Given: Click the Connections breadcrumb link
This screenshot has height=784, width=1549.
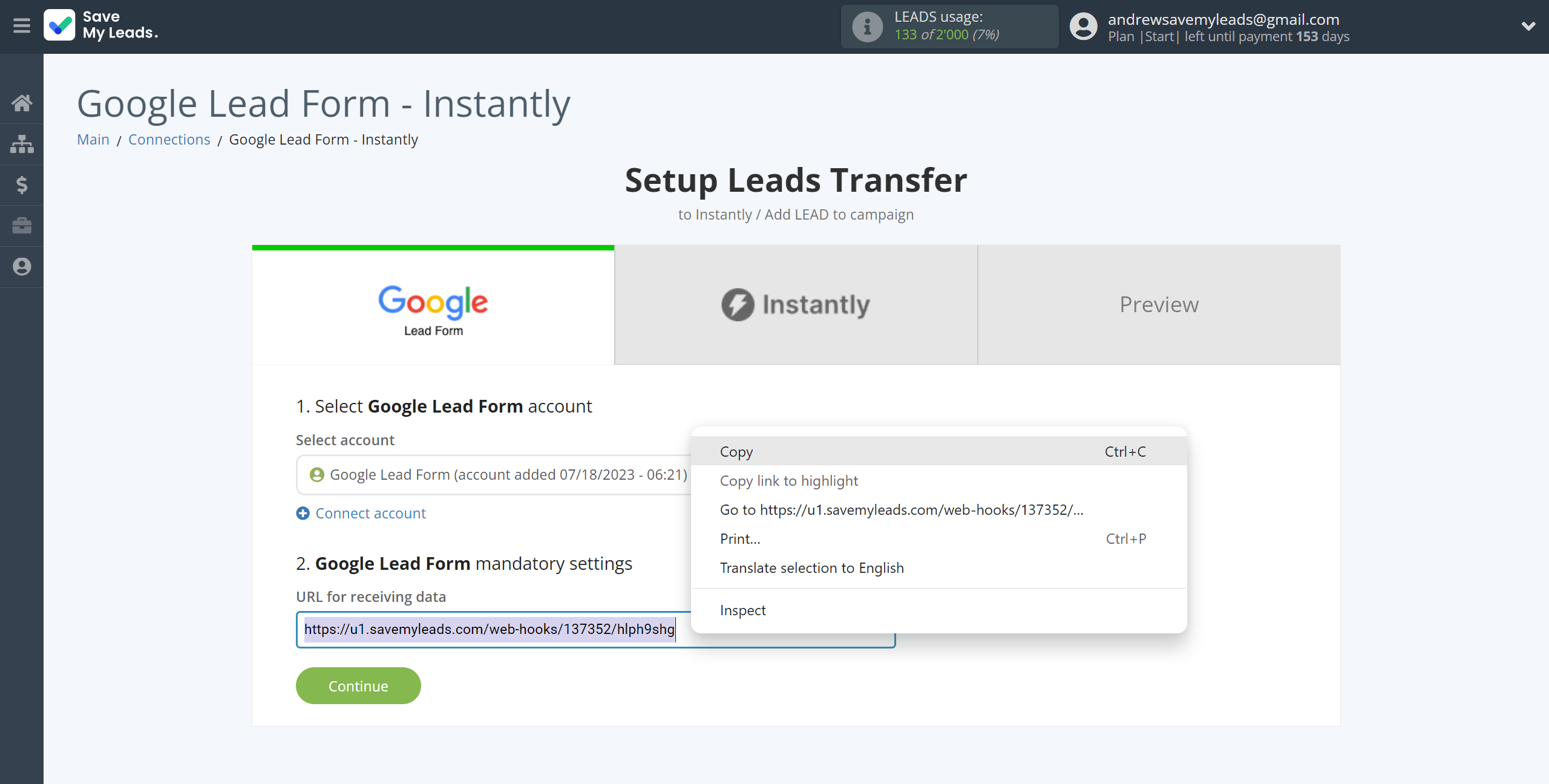Looking at the screenshot, I should tap(169, 139).
